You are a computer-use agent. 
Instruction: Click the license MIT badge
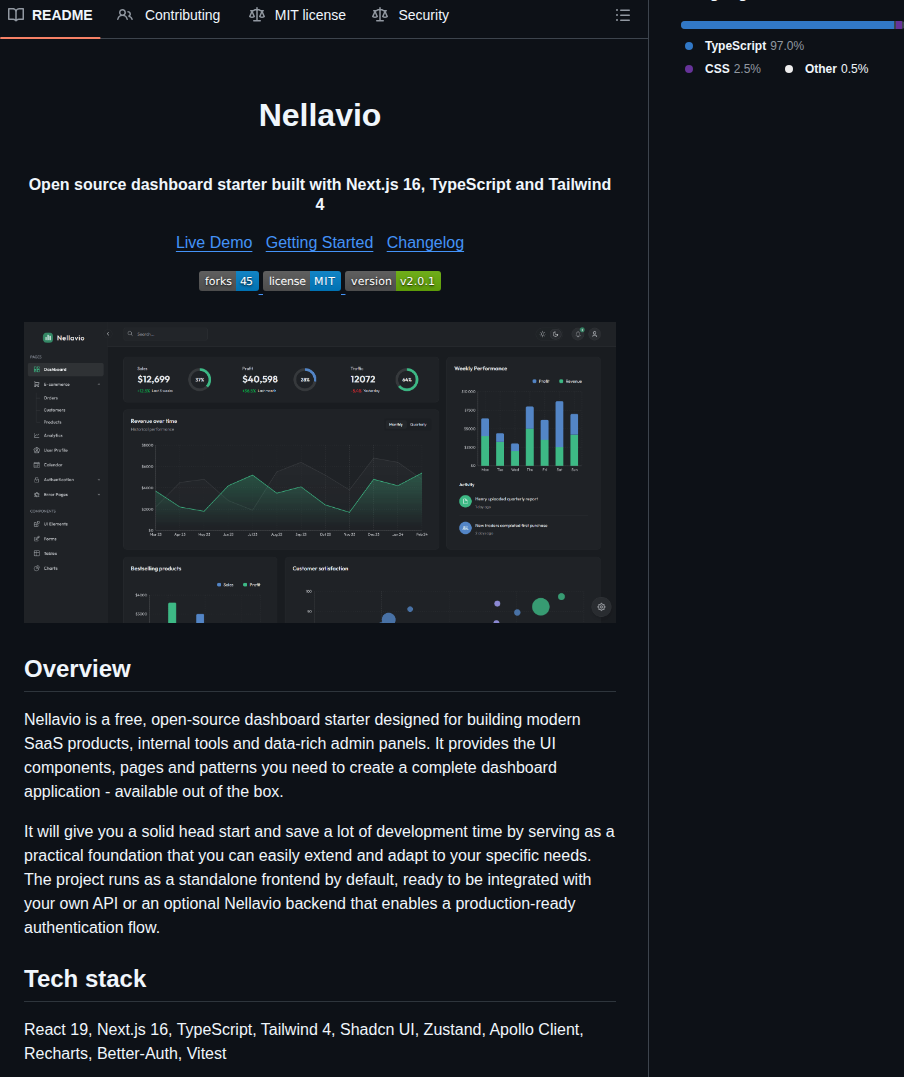click(x=302, y=281)
